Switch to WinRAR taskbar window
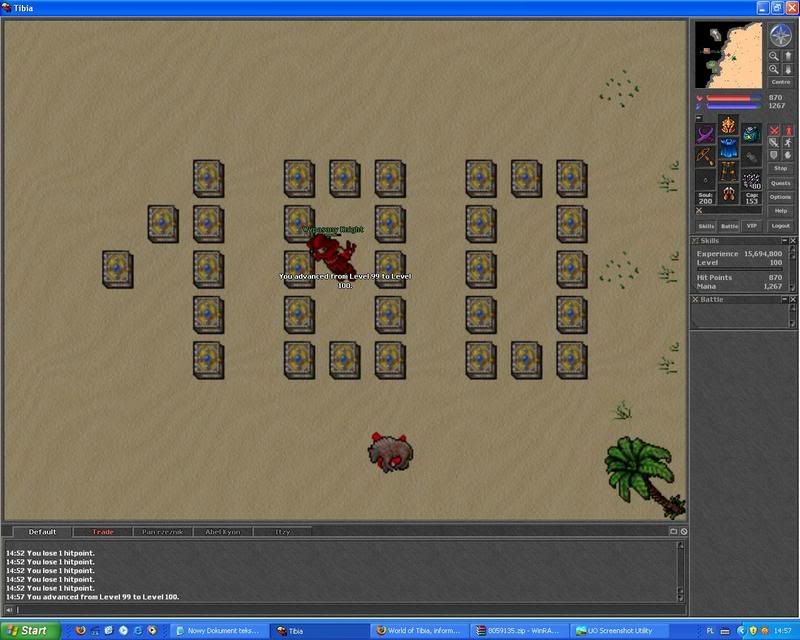800x640 pixels. point(519,631)
